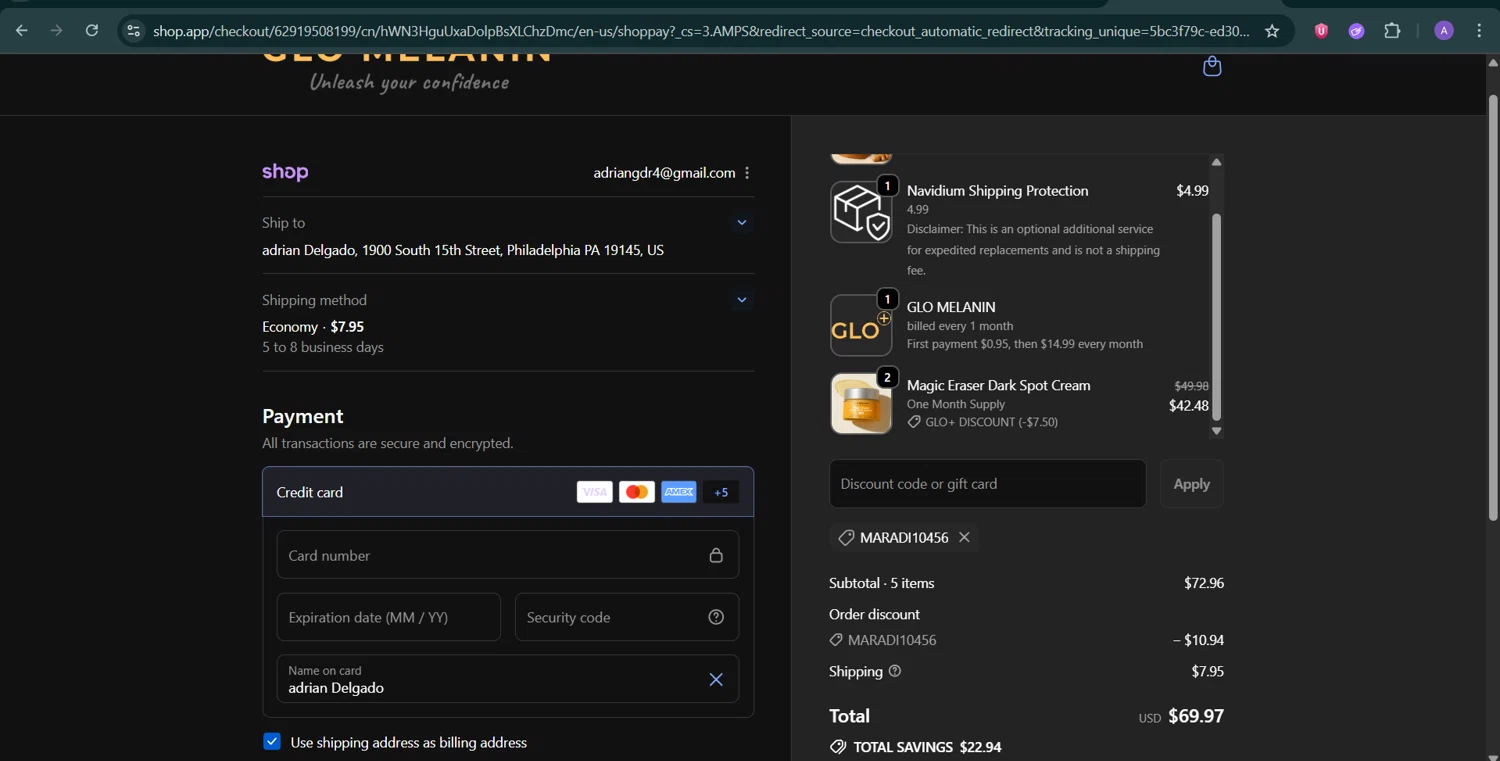This screenshot has width=1500, height=761.
Task: Show shipping cost info tooltip
Action: (895, 671)
